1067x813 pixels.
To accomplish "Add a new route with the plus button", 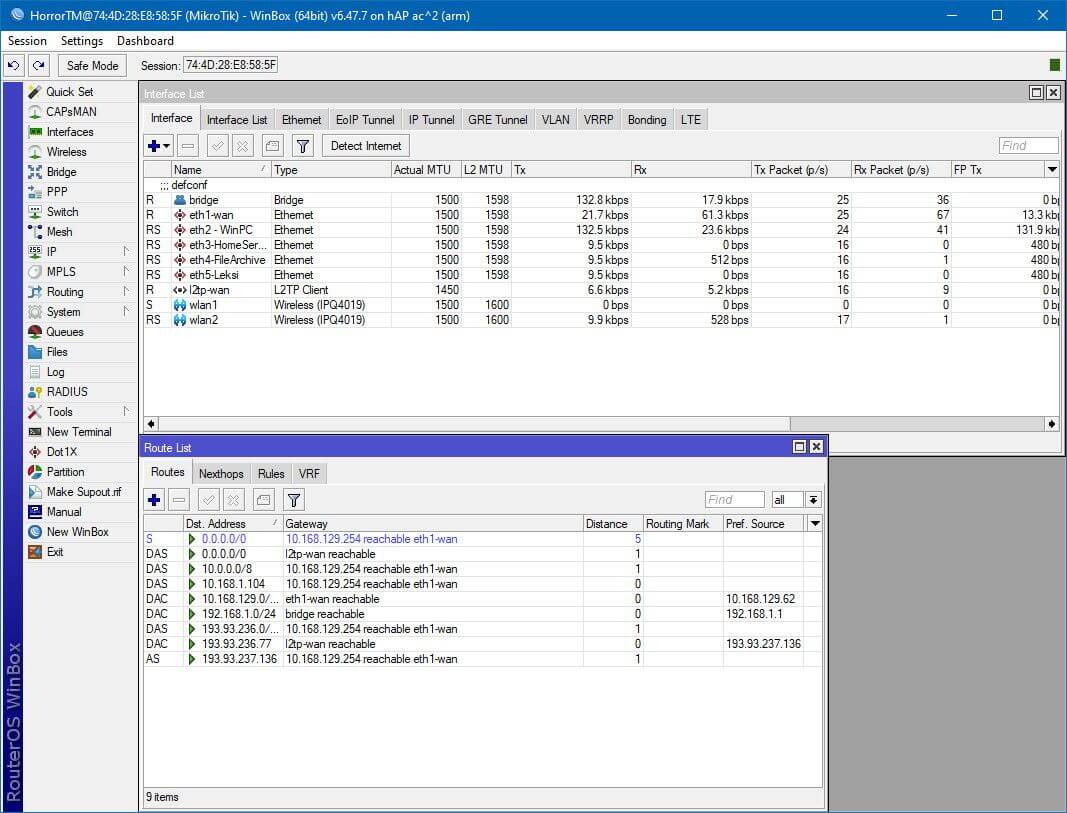I will [154, 501].
